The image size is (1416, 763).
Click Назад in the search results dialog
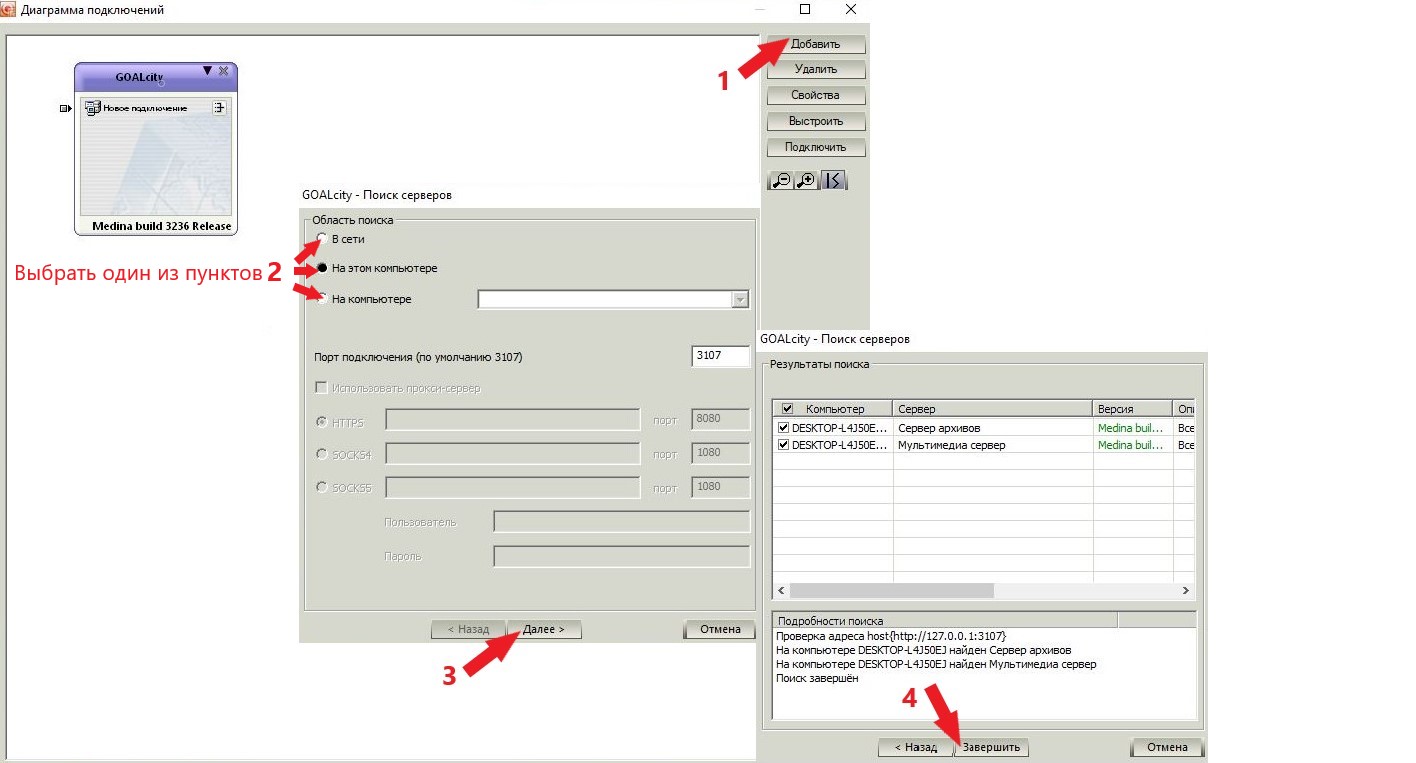(916, 747)
